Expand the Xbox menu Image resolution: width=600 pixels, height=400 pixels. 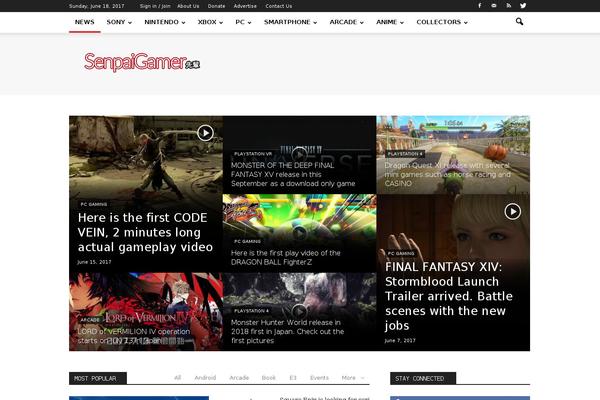pyautogui.click(x=210, y=22)
